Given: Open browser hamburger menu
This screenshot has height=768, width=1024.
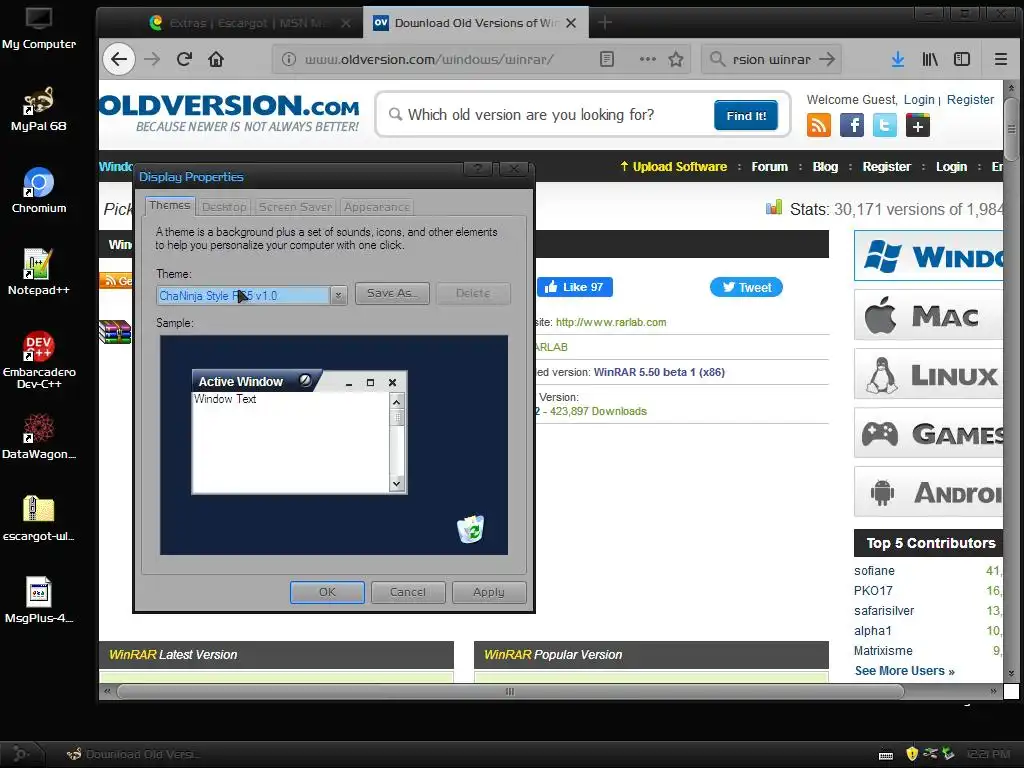Looking at the screenshot, I should [x=1000, y=59].
